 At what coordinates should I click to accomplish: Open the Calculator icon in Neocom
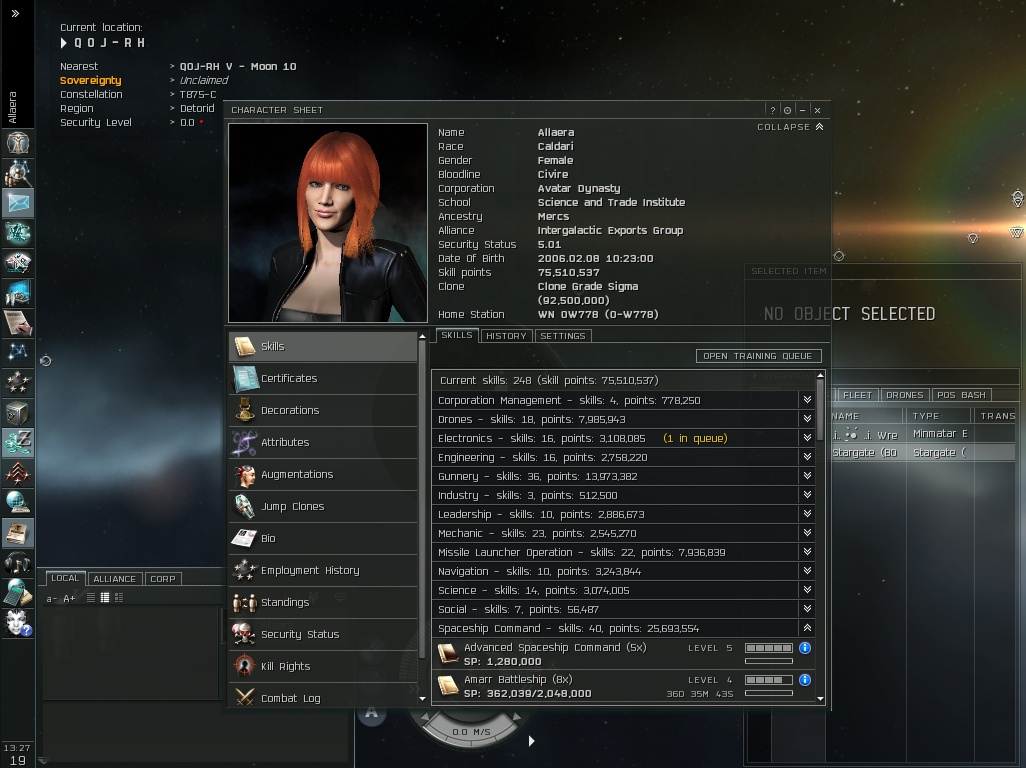click(x=18, y=593)
